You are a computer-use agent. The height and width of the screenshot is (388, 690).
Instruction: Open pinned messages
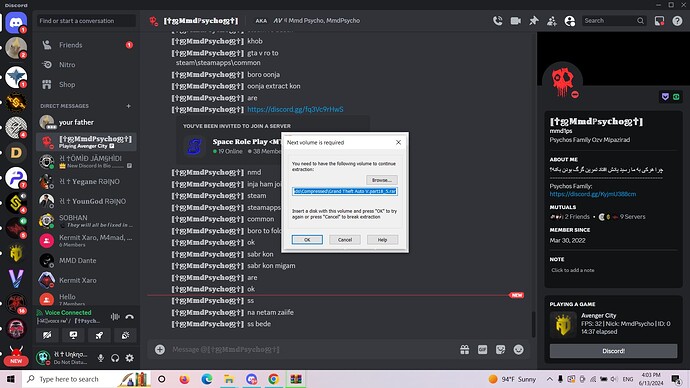[534, 21]
